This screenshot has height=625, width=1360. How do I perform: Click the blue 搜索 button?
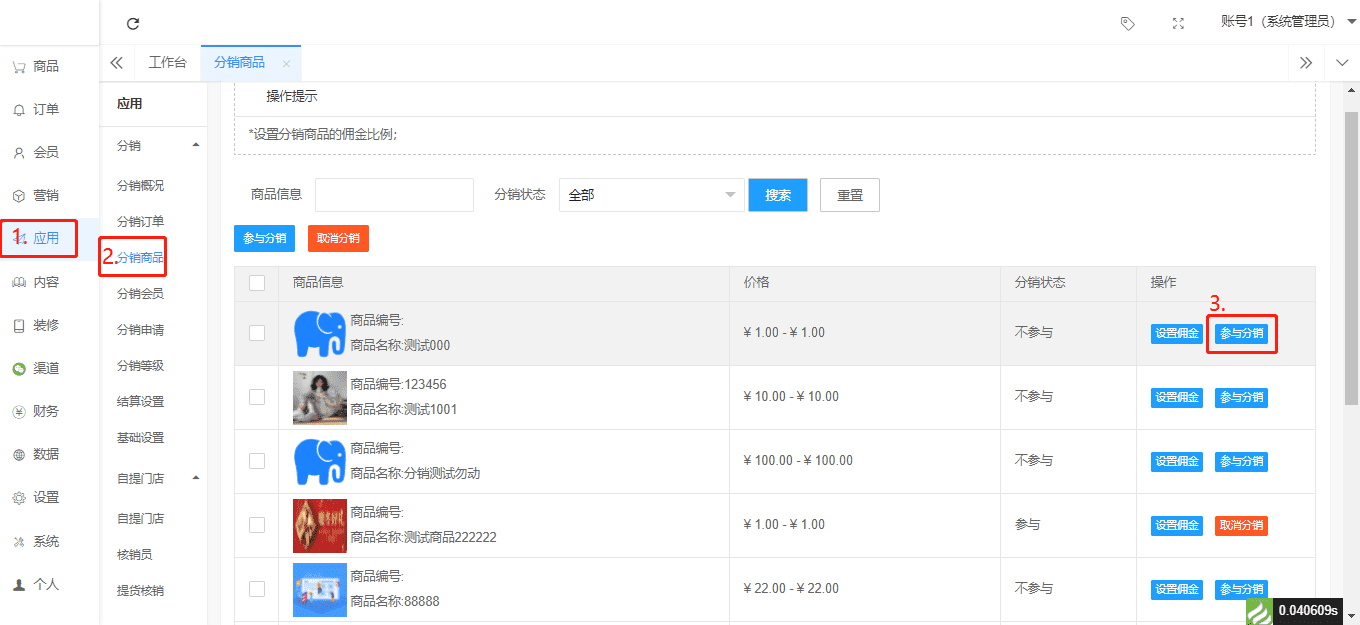(778, 195)
